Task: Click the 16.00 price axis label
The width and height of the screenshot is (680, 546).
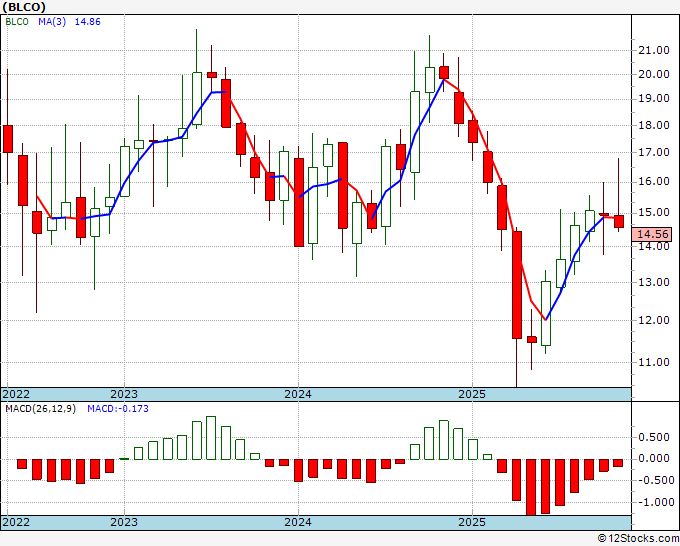Action: tap(654, 181)
